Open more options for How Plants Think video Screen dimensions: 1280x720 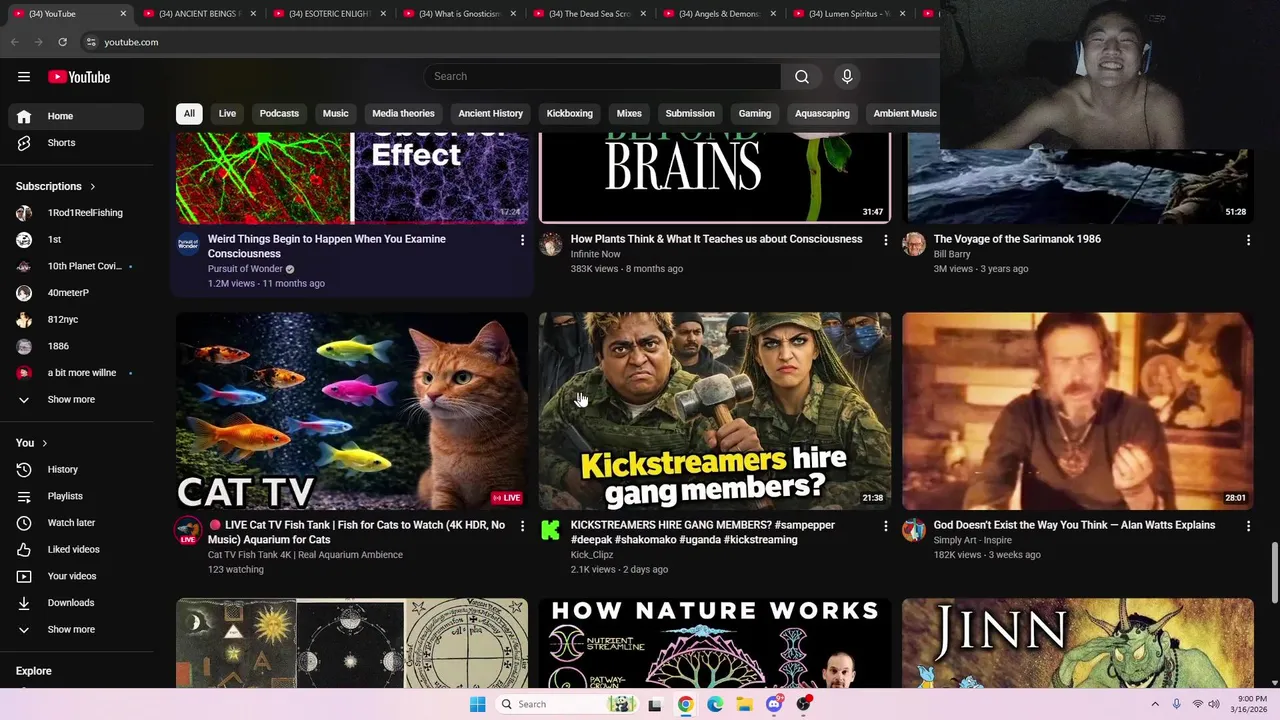click(x=885, y=240)
